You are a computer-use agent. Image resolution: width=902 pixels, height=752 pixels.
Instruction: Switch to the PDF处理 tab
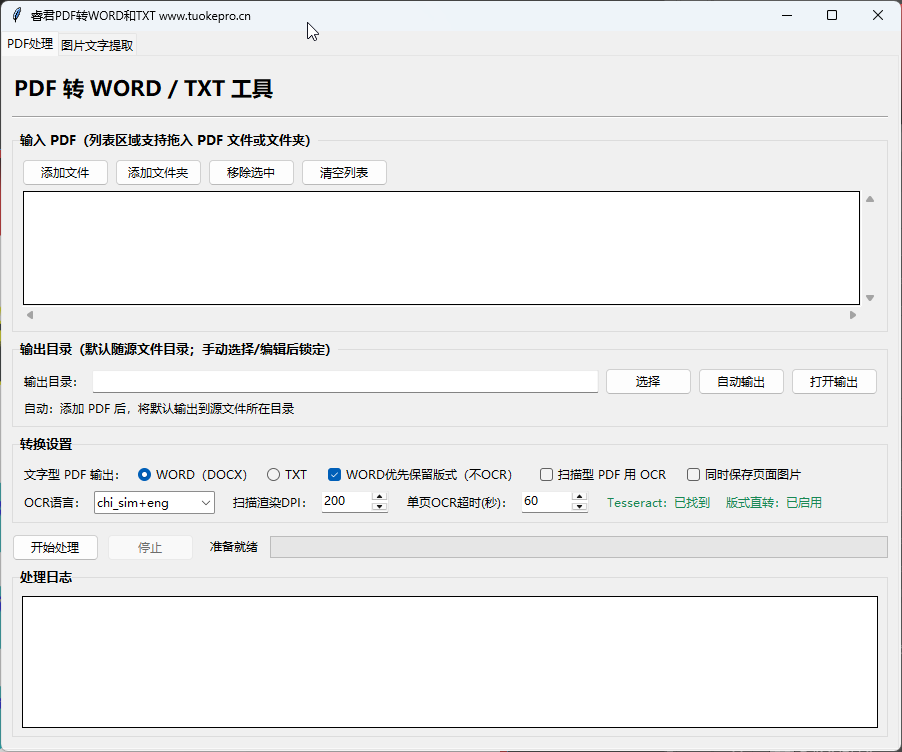(30, 44)
